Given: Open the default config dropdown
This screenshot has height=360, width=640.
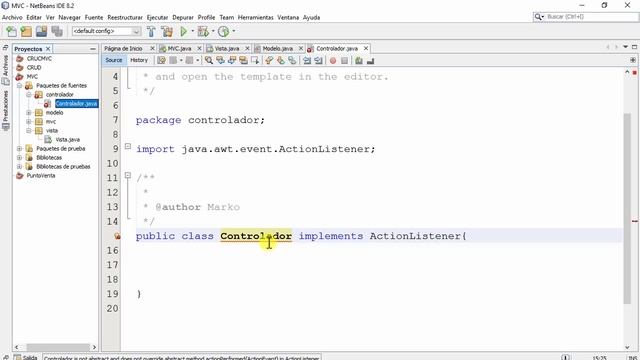Looking at the screenshot, I should pos(136,31).
